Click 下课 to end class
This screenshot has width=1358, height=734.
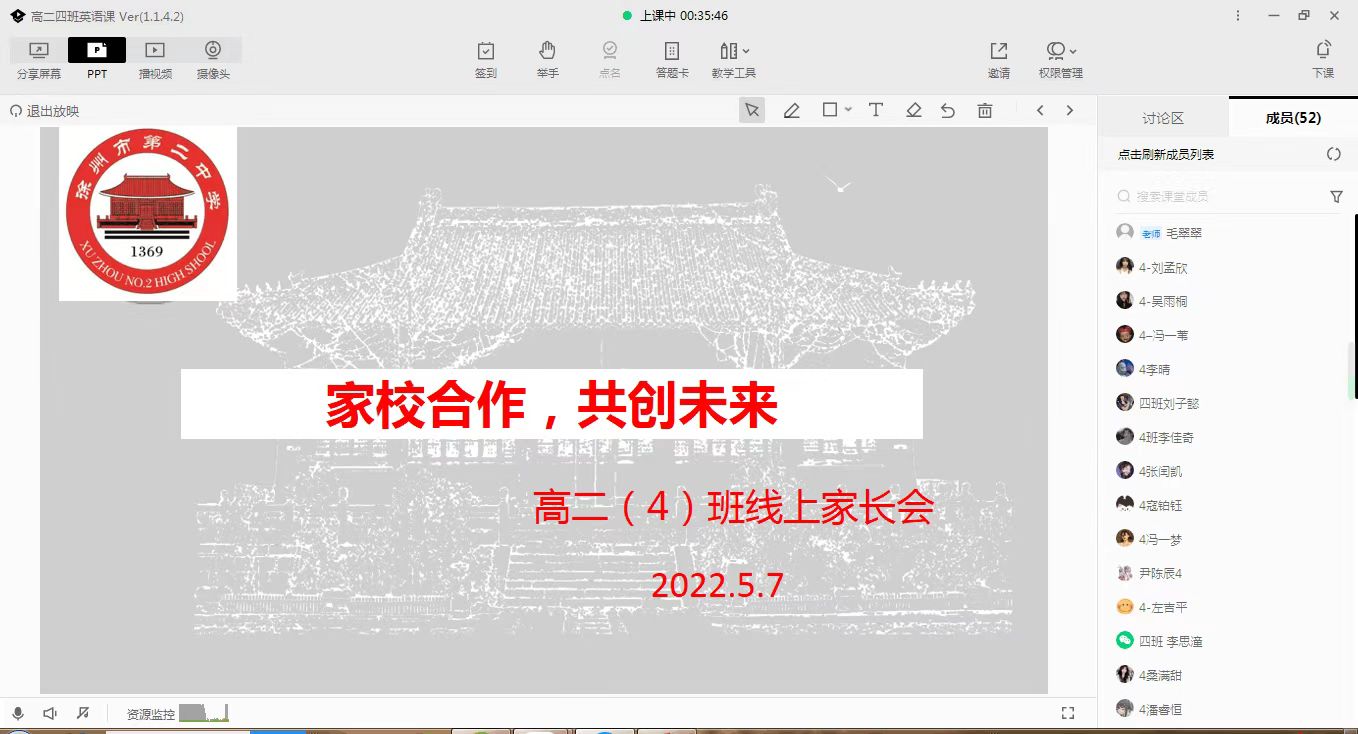click(1323, 60)
